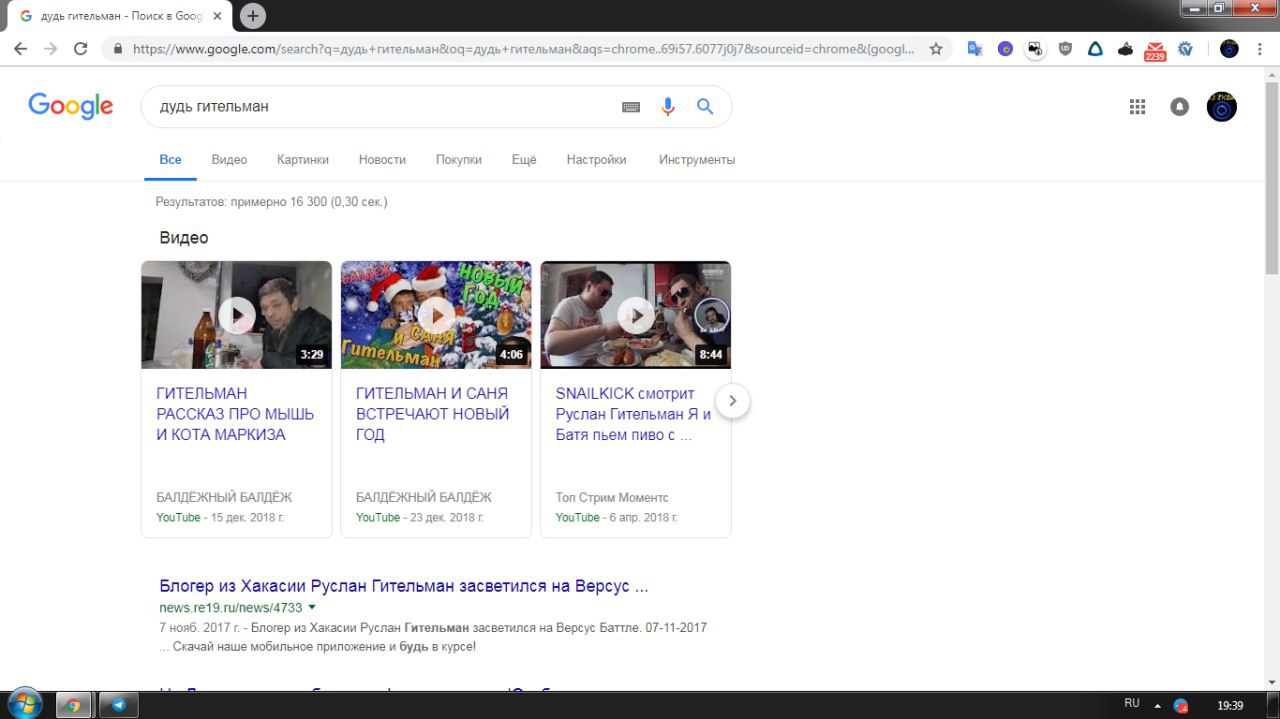This screenshot has height=719, width=1280.
Task: Switch to Новости results tab
Action: pyautogui.click(x=382, y=160)
